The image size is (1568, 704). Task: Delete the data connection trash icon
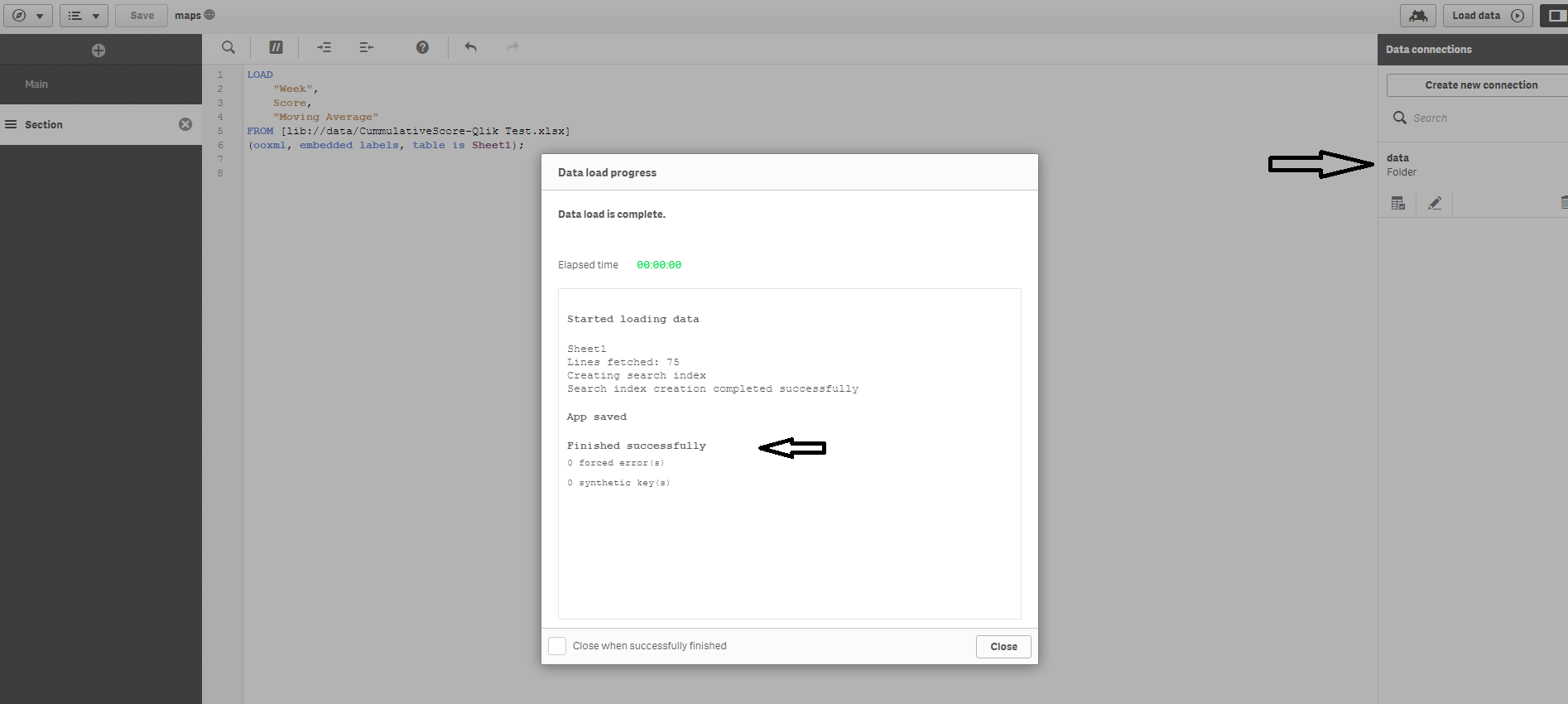point(1564,203)
